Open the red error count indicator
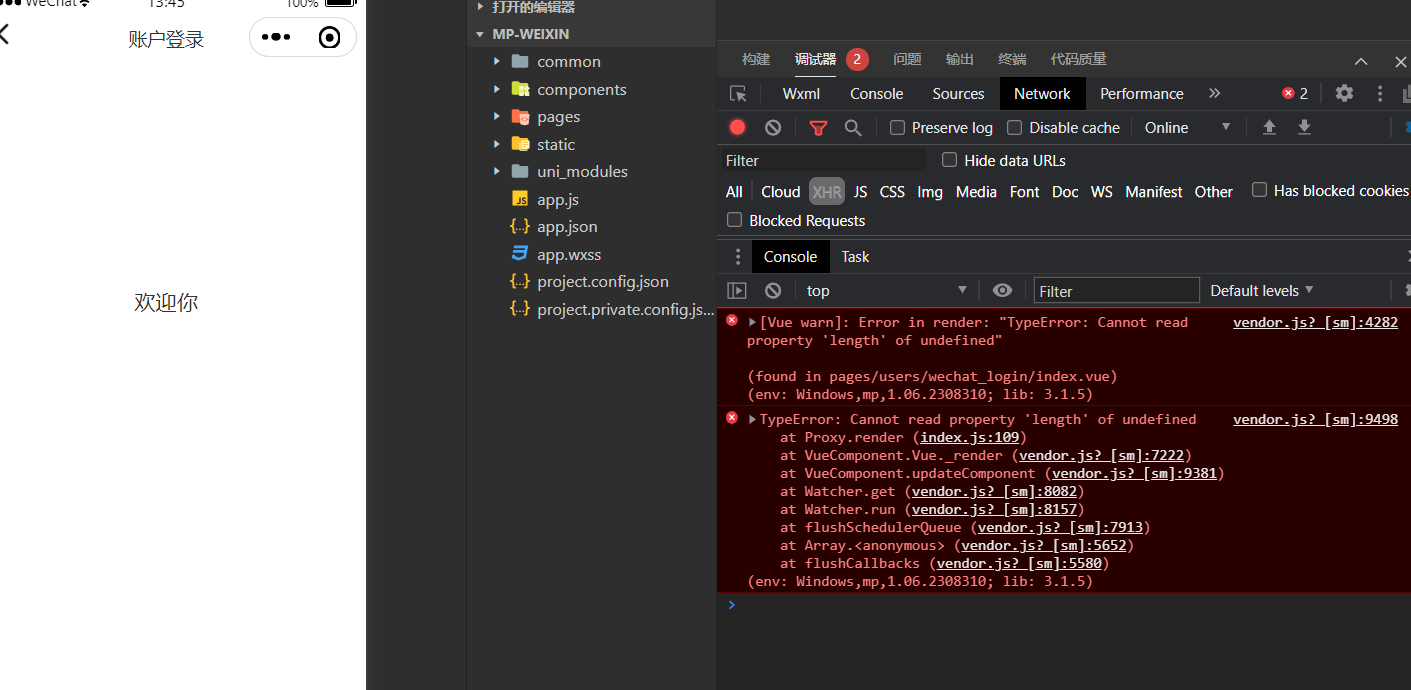The height and width of the screenshot is (690, 1411). pyautogui.click(x=1295, y=93)
